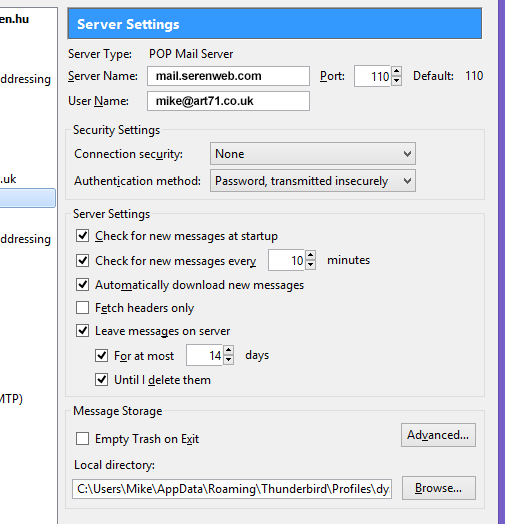Disable 'Automatically download new messages'
505x524 pixels.
coord(82,285)
